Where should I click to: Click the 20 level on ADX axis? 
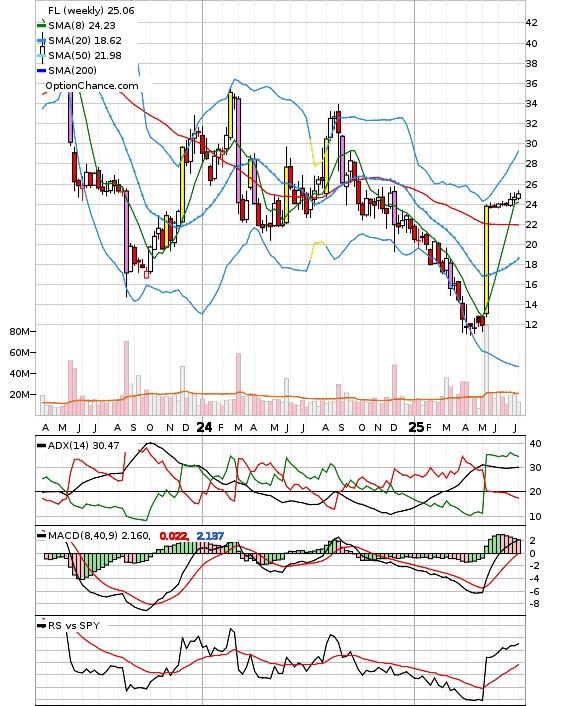click(x=535, y=492)
